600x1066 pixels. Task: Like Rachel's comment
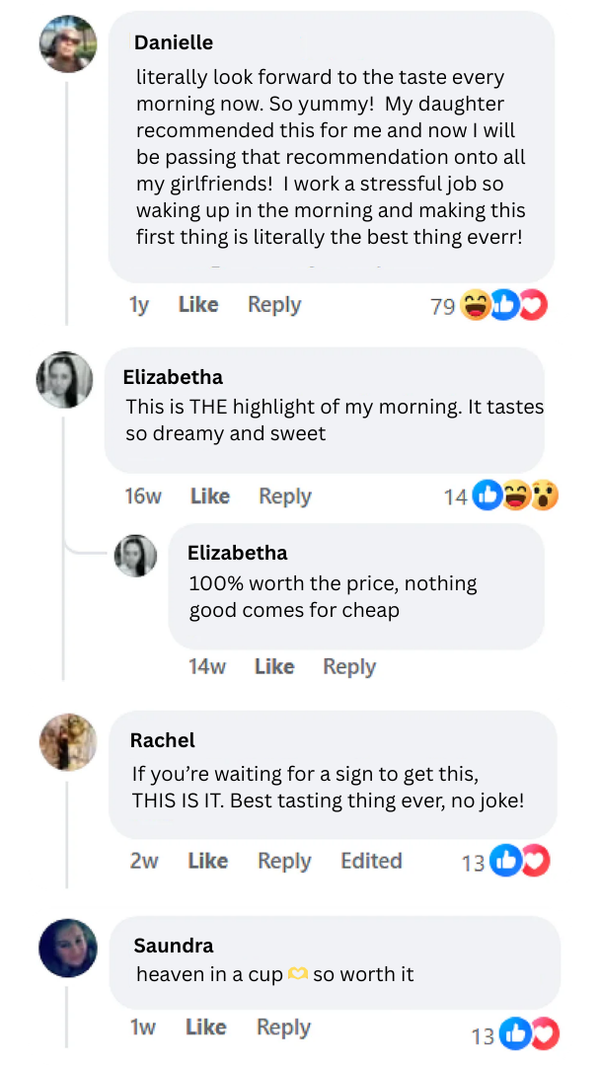click(208, 861)
